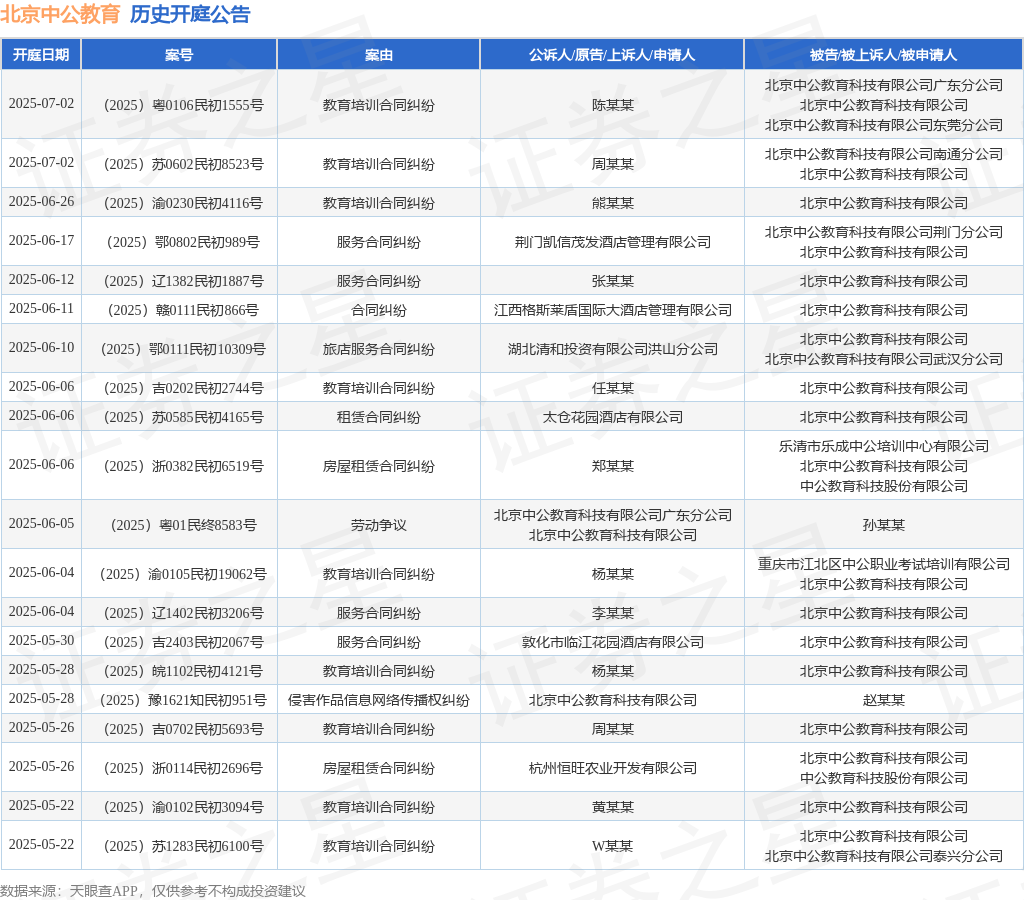Click plaintiff 熊某某
Screen dimensions: 1024x900
[613, 203]
